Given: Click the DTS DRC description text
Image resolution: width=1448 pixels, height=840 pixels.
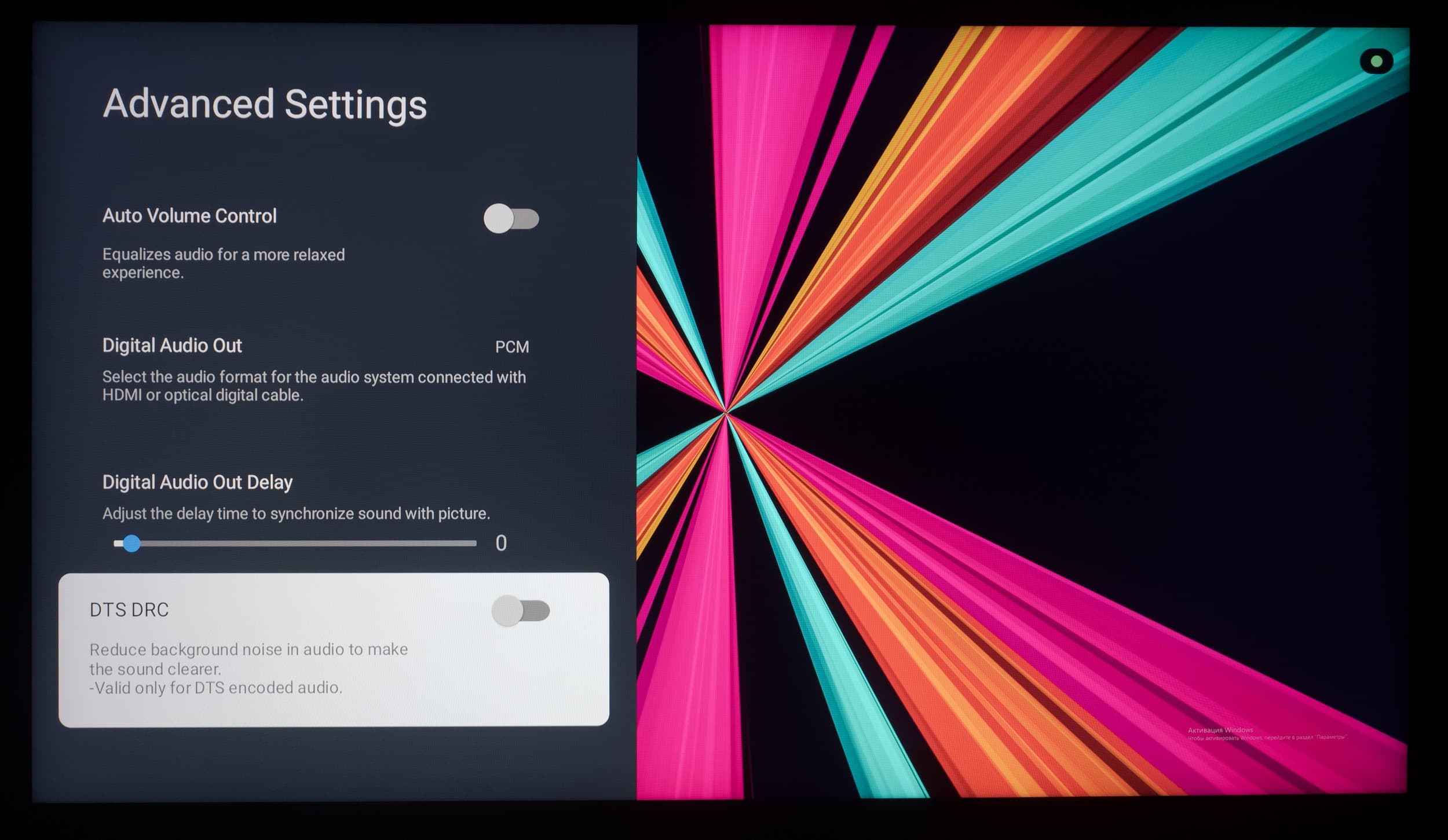Looking at the screenshot, I should (248, 668).
